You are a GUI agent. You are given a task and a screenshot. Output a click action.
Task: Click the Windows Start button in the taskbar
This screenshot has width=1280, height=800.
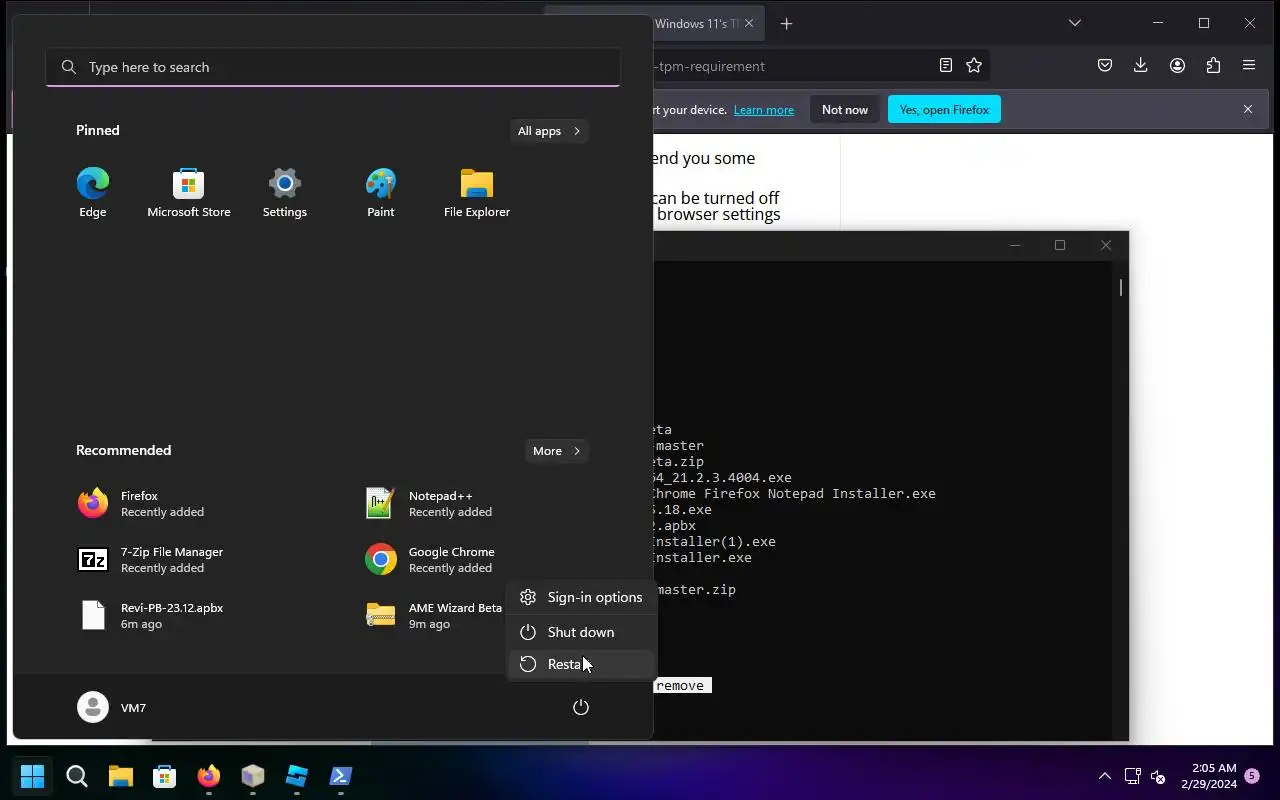click(32, 776)
